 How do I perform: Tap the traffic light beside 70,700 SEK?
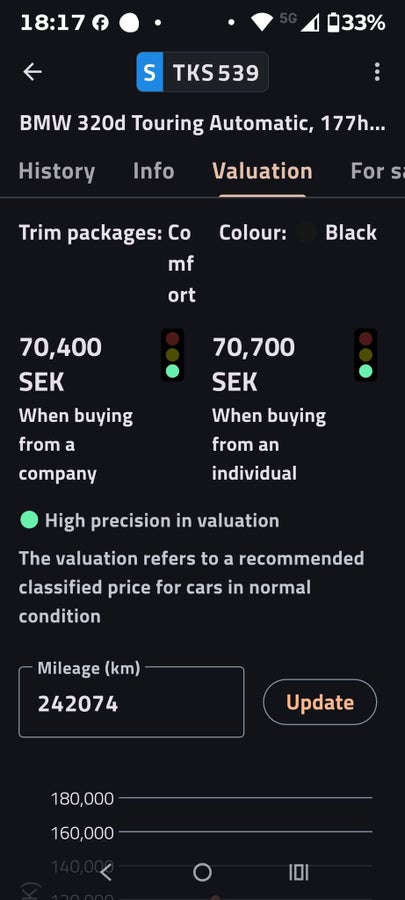point(365,355)
